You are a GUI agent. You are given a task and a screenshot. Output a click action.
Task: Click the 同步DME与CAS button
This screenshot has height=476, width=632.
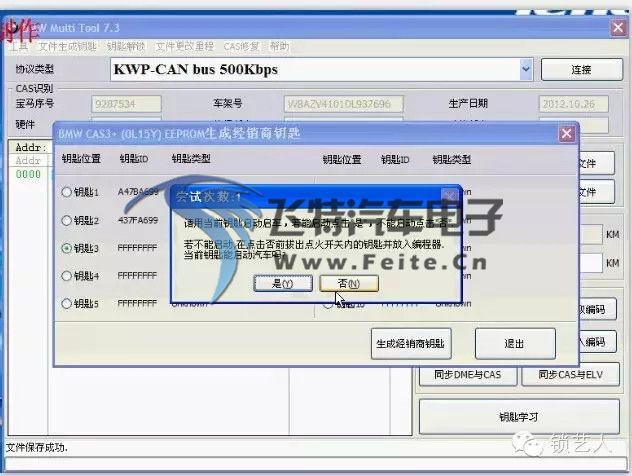468,375
